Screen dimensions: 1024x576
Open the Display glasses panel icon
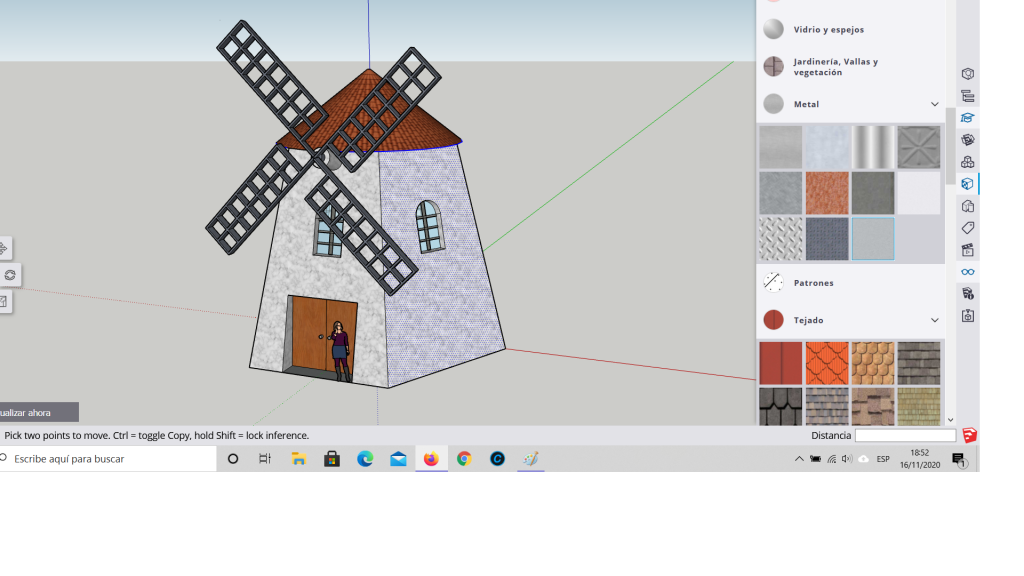coord(967,272)
